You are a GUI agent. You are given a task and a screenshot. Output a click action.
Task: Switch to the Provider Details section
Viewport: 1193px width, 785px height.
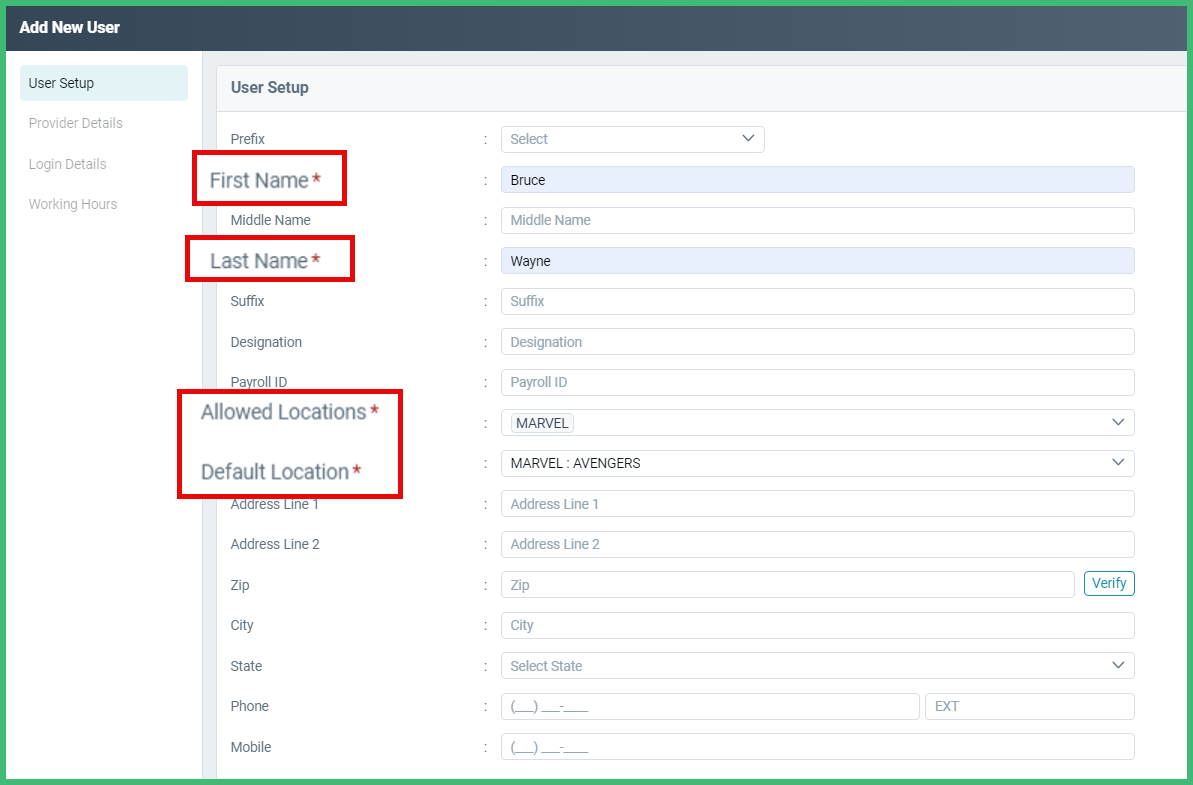(75, 123)
